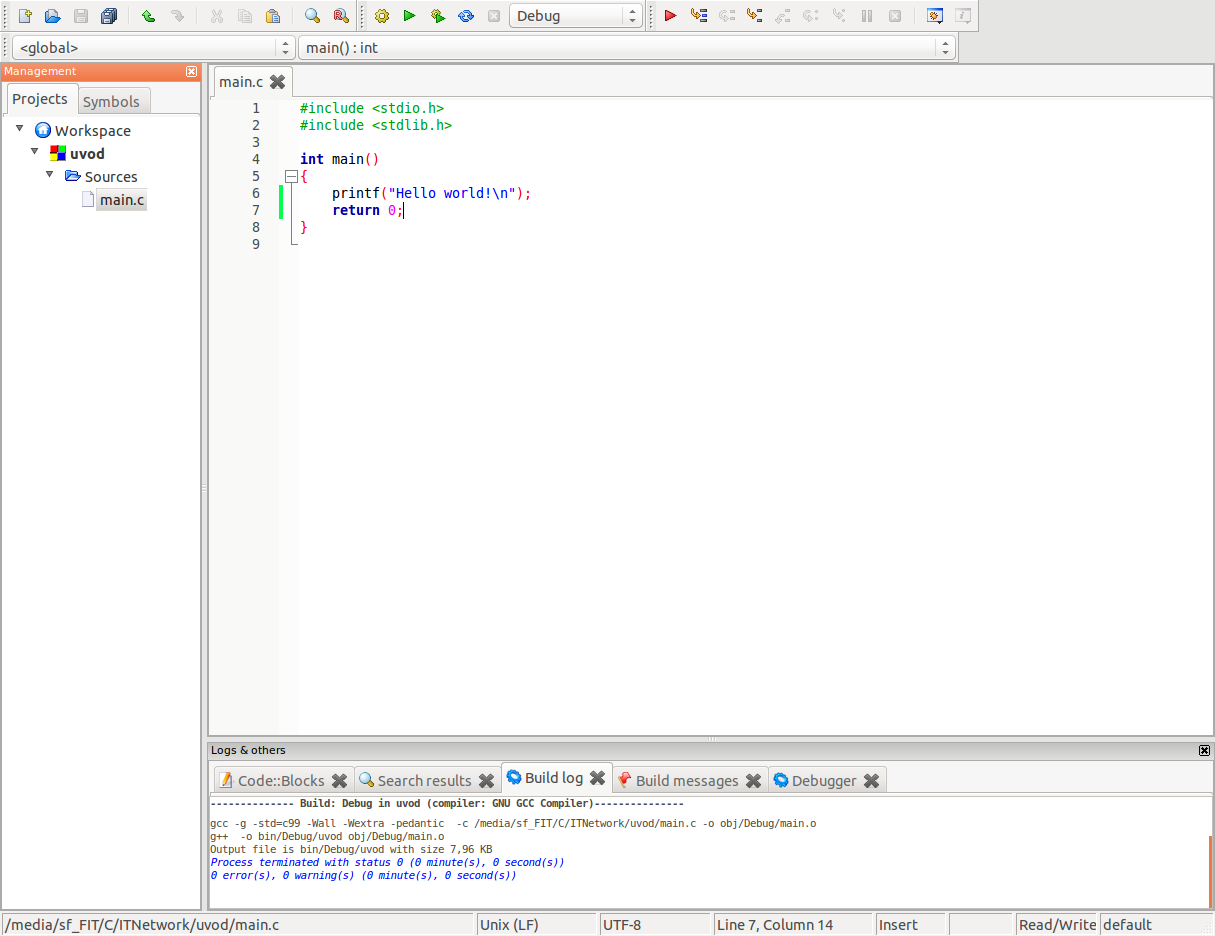Viewport: 1215px width, 936px height.
Task: Open the Debugging windows icon
Action: click(x=934, y=15)
